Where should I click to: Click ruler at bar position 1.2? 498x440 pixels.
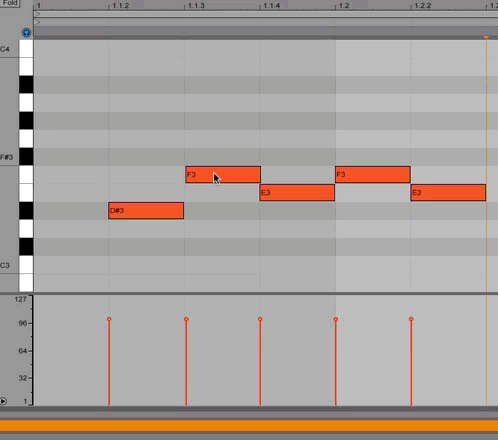pyautogui.click(x=344, y=6)
